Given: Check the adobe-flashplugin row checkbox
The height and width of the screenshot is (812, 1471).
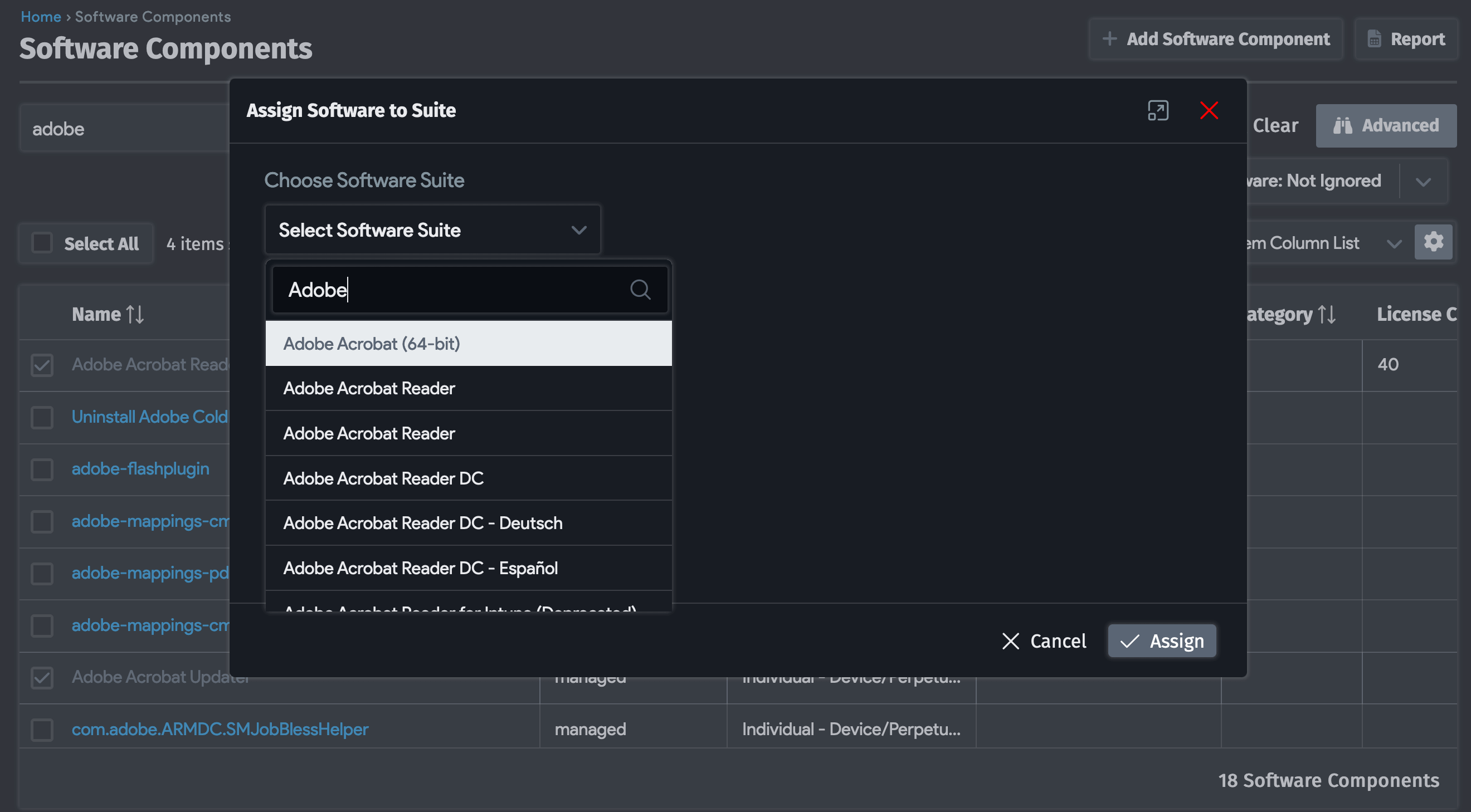Looking at the screenshot, I should [42, 469].
